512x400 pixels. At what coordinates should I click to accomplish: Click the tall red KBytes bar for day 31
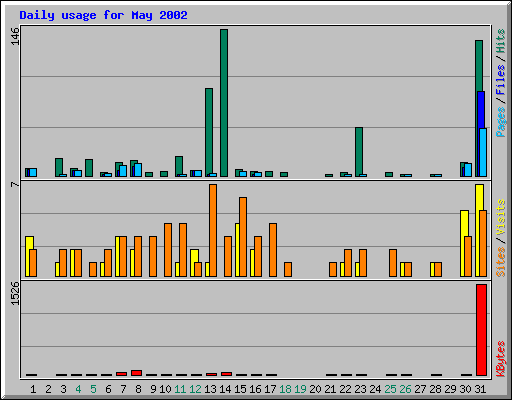pyautogui.click(x=482, y=330)
